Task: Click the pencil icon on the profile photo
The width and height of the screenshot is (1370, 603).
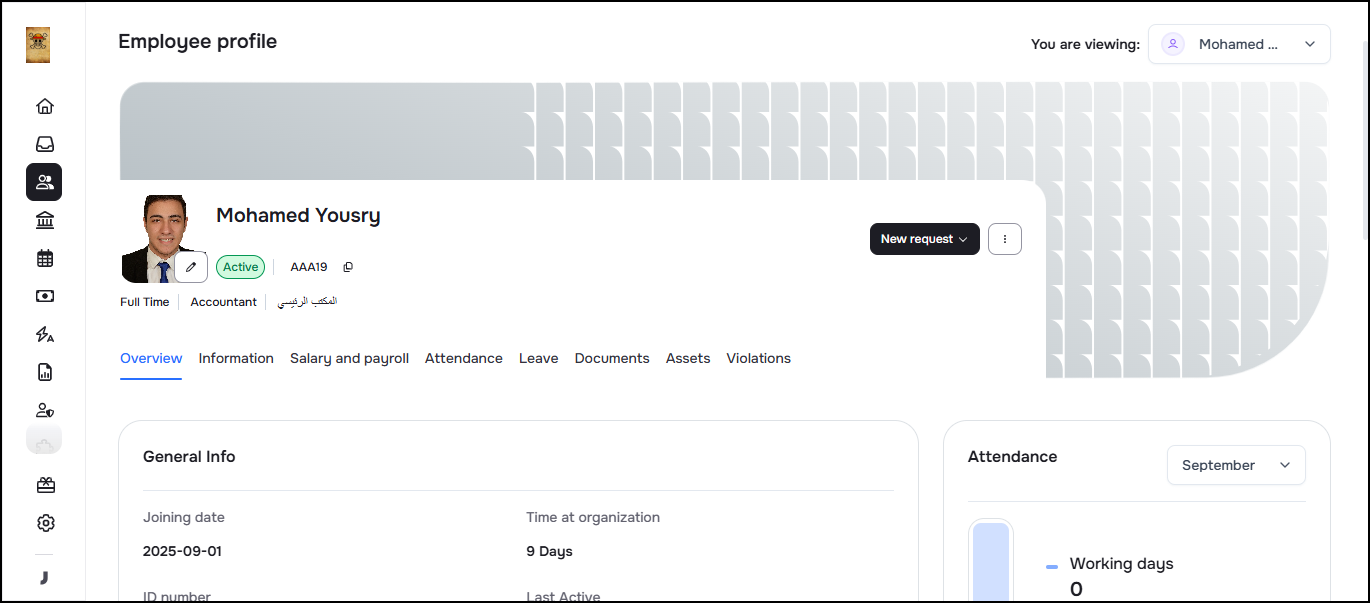Action: tap(191, 267)
